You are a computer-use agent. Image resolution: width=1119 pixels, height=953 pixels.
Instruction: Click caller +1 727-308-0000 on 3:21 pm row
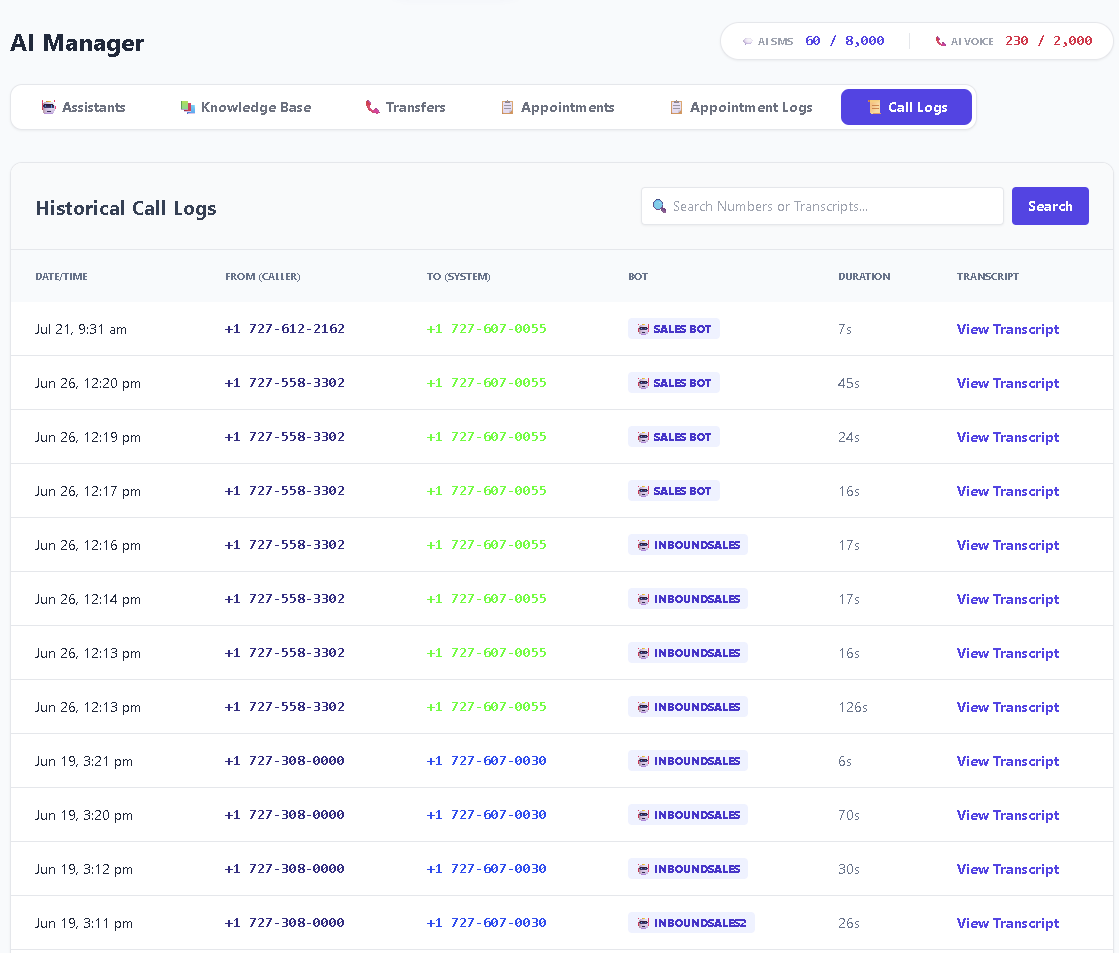(x=285, y=761)
